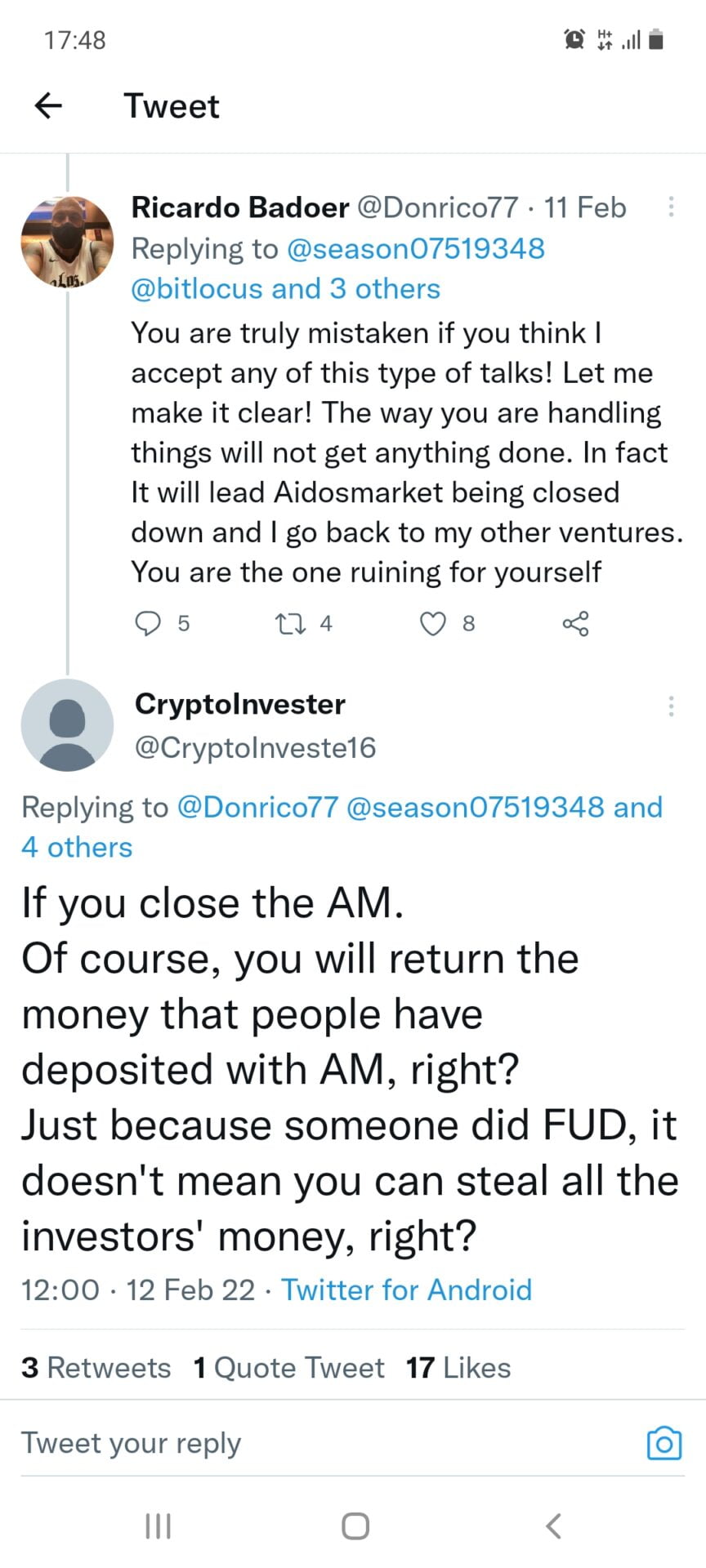This screenshot has width=706, height=1568.
Task: Share Ricardo Badoer's tweet
Action: coord(575,624)
